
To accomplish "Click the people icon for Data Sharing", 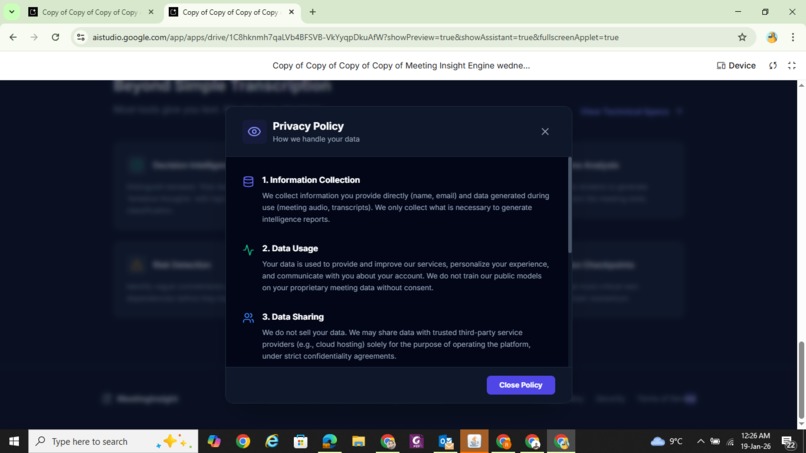I will click(248, 318).
